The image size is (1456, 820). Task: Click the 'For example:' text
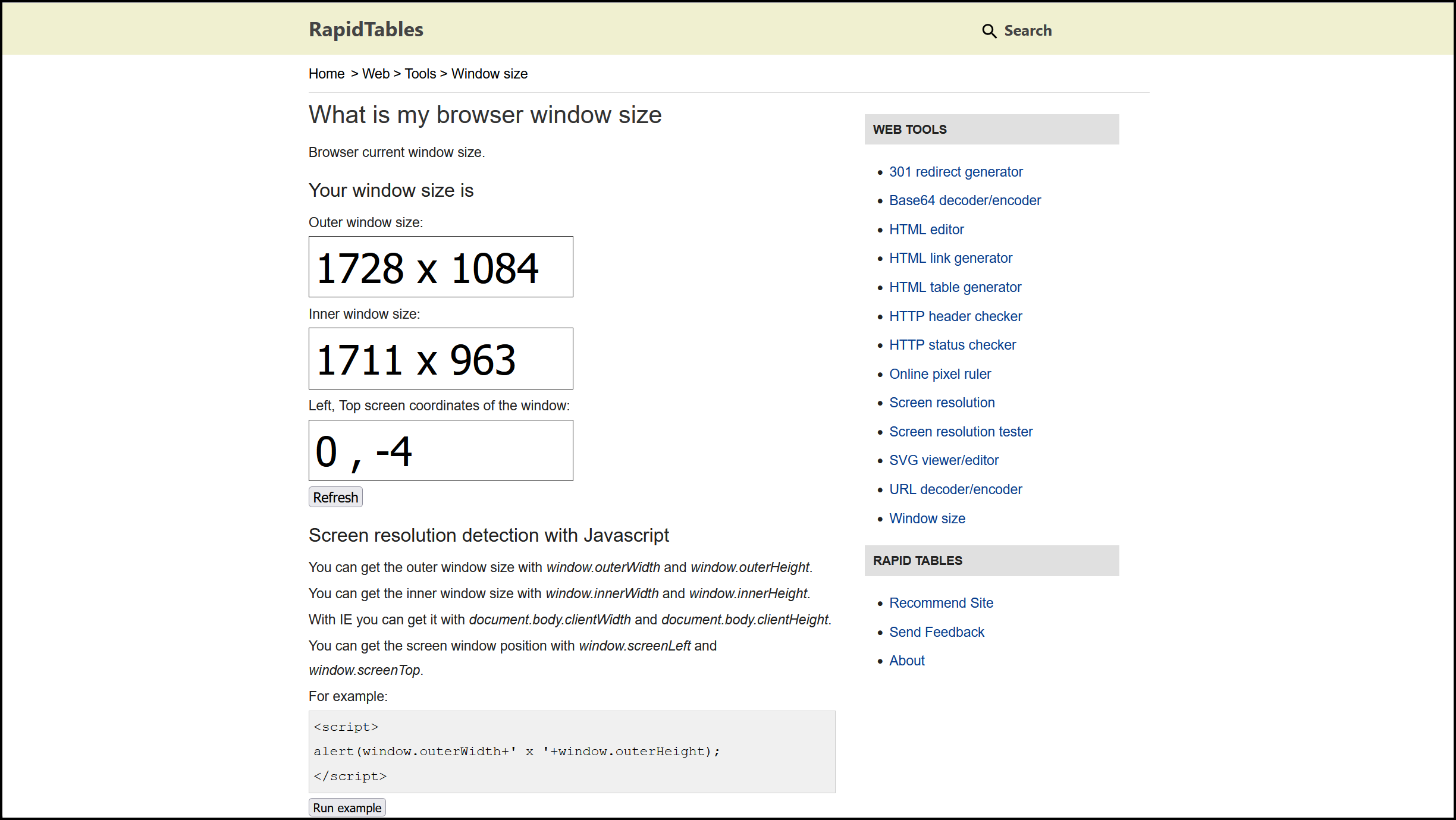point(348,696)
